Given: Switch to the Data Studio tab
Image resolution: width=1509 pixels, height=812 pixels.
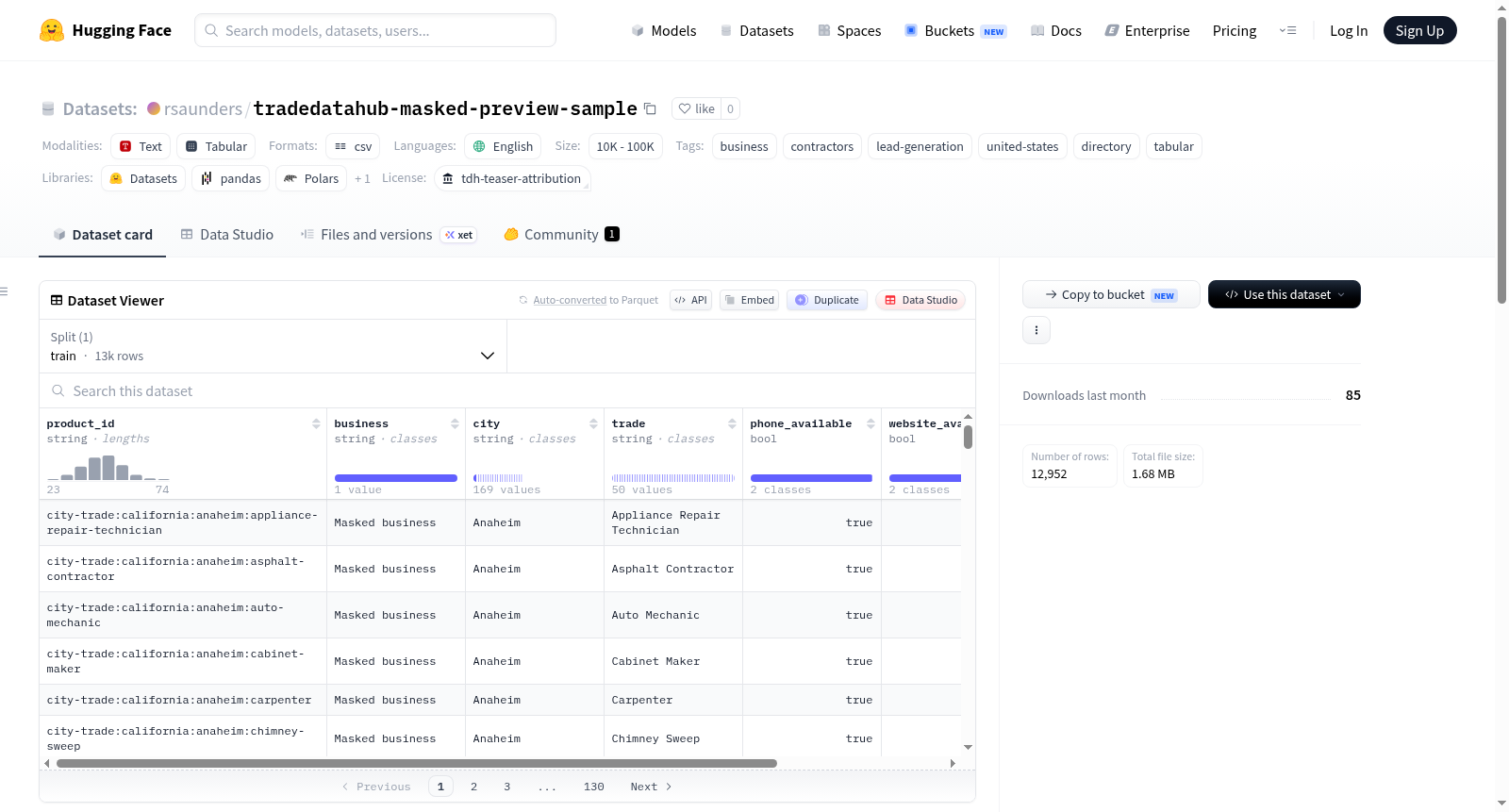Looking at the screenshot, I should pos(226,235).
